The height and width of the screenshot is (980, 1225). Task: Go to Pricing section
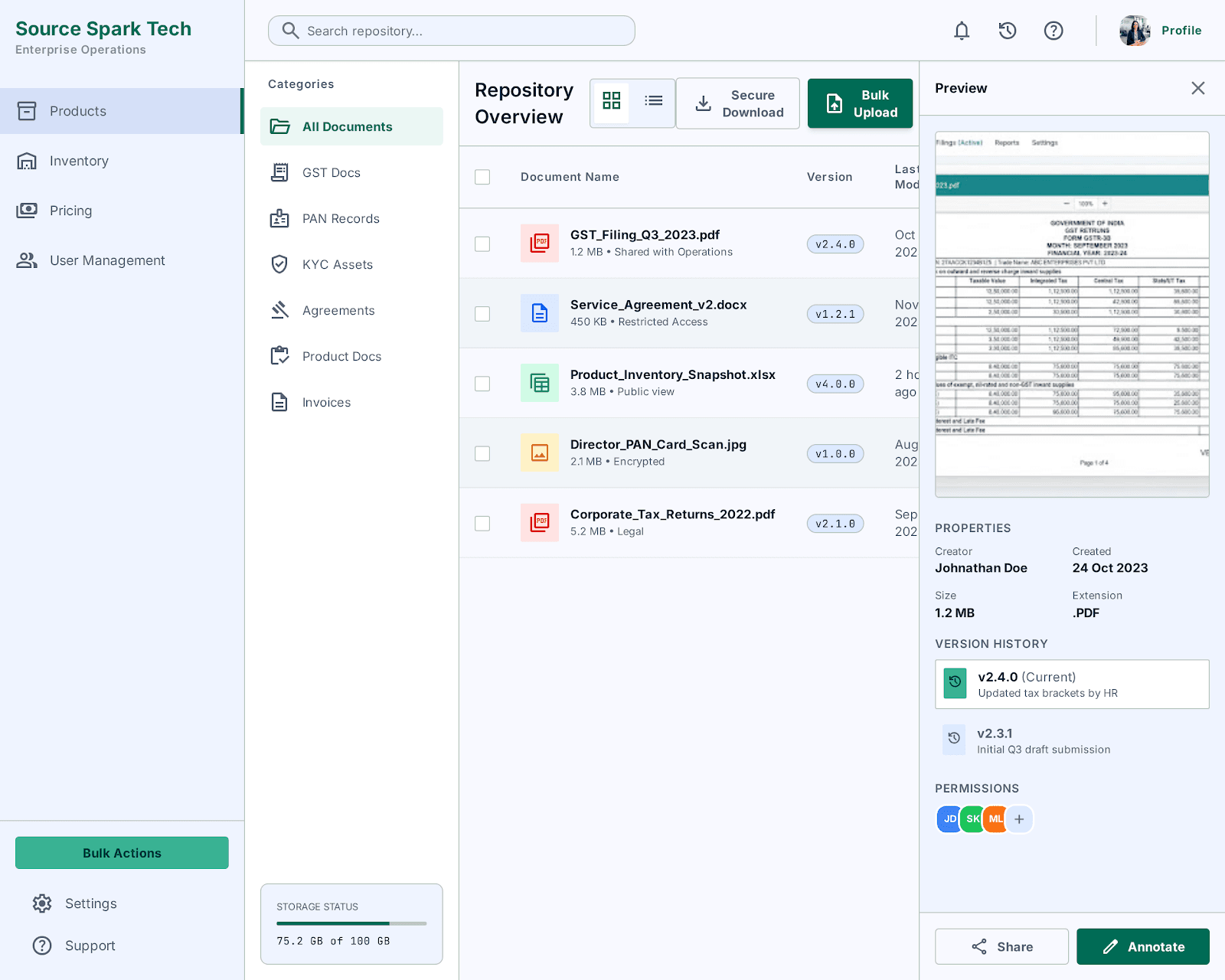tap(121, 211)
